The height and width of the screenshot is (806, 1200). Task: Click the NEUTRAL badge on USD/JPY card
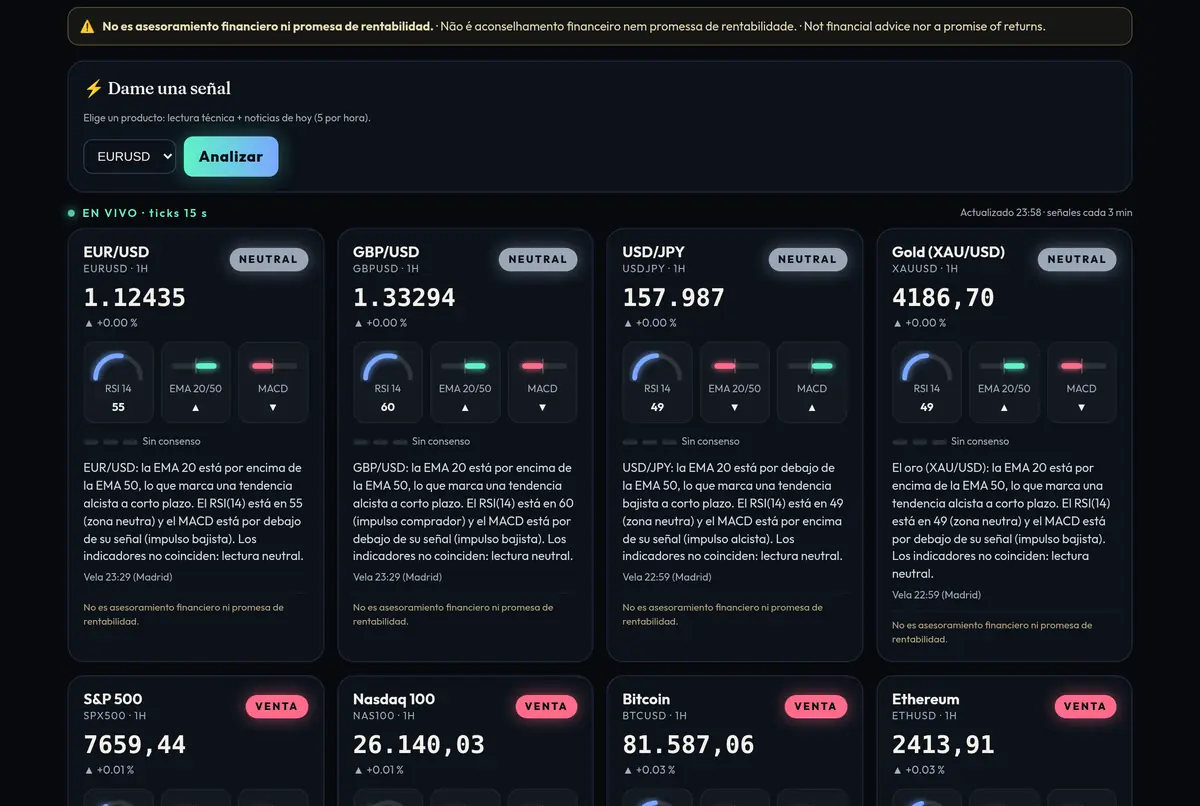[808, 259]
